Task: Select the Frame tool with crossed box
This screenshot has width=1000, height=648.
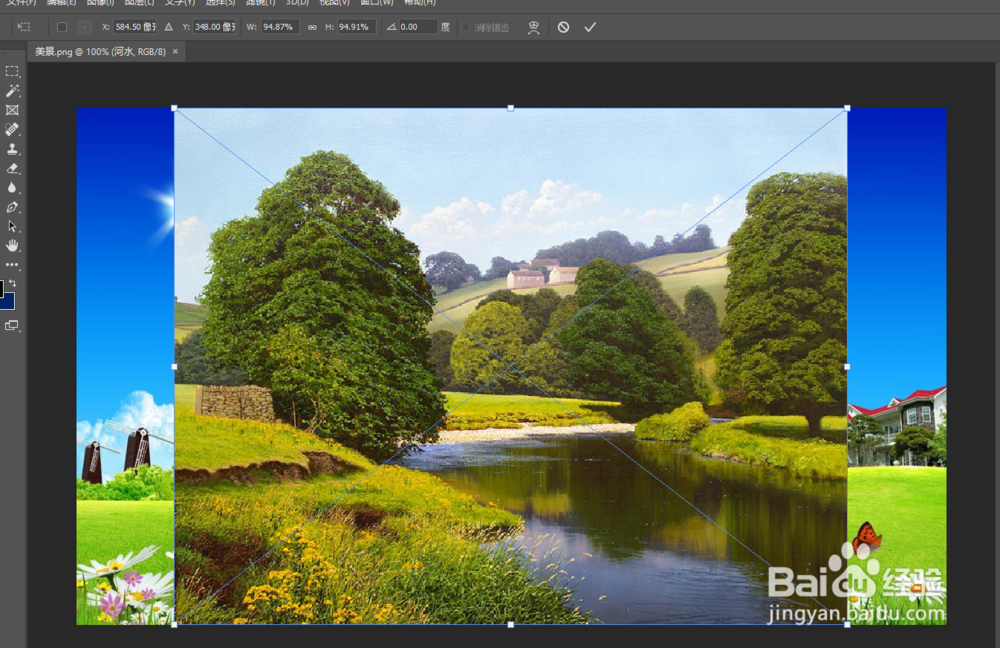Action: pos(12,110)
